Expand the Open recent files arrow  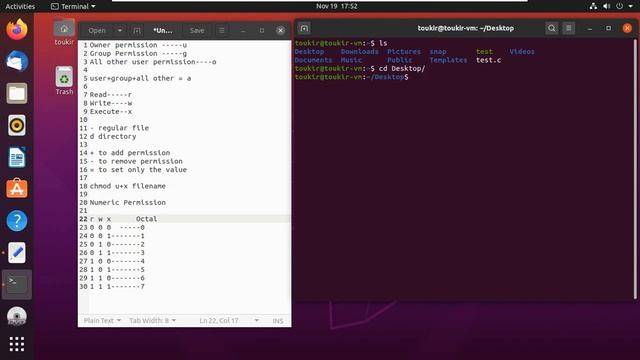(120, 31)
